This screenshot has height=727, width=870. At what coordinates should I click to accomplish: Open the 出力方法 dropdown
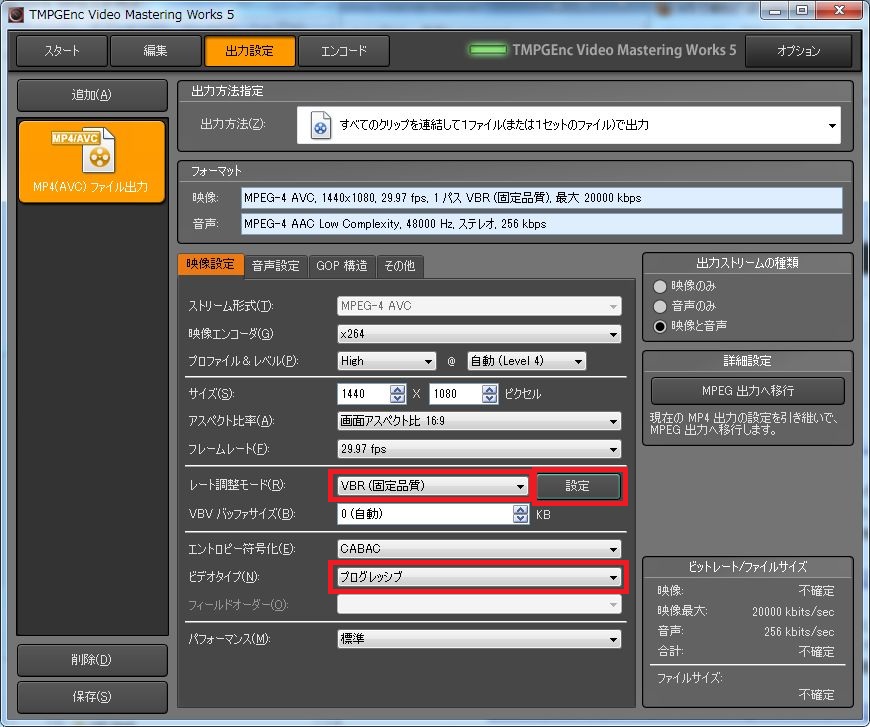click(x=569, y=125)
